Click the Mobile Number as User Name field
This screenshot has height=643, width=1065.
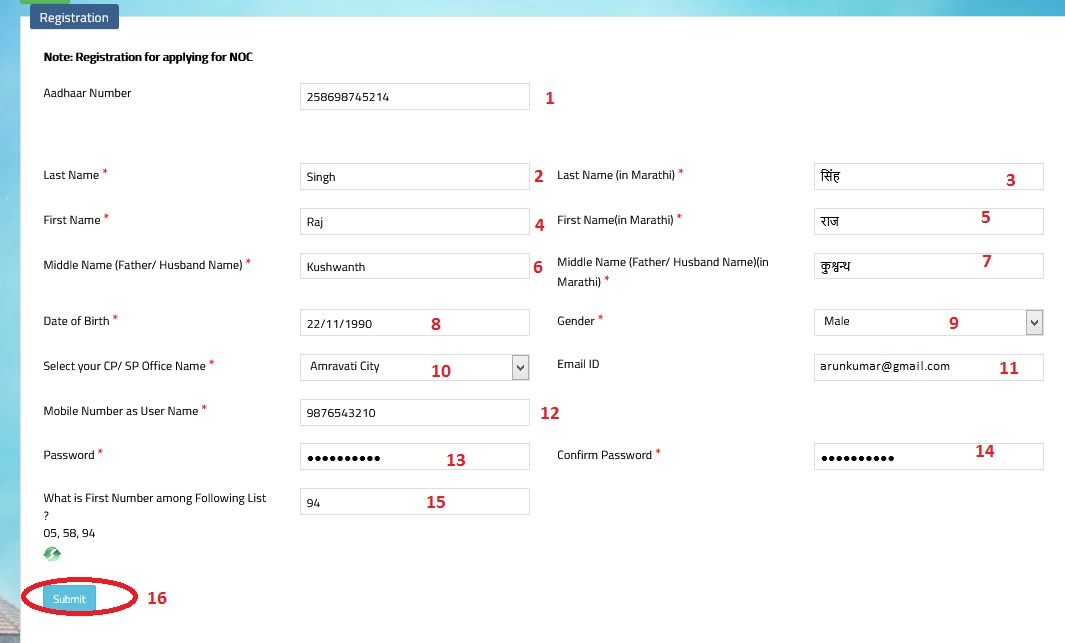pos(414,413)
